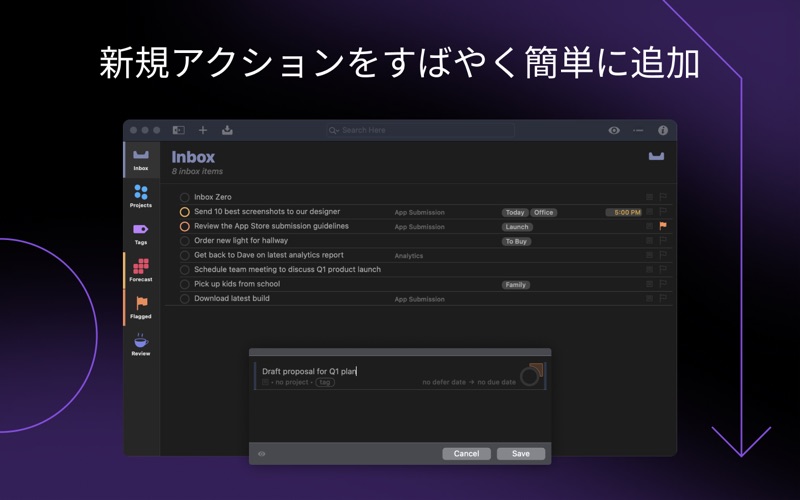The height and width of the screenshot is (500, 800).
Task: Open Quick Entry view options eye
Action: (261, 454)
